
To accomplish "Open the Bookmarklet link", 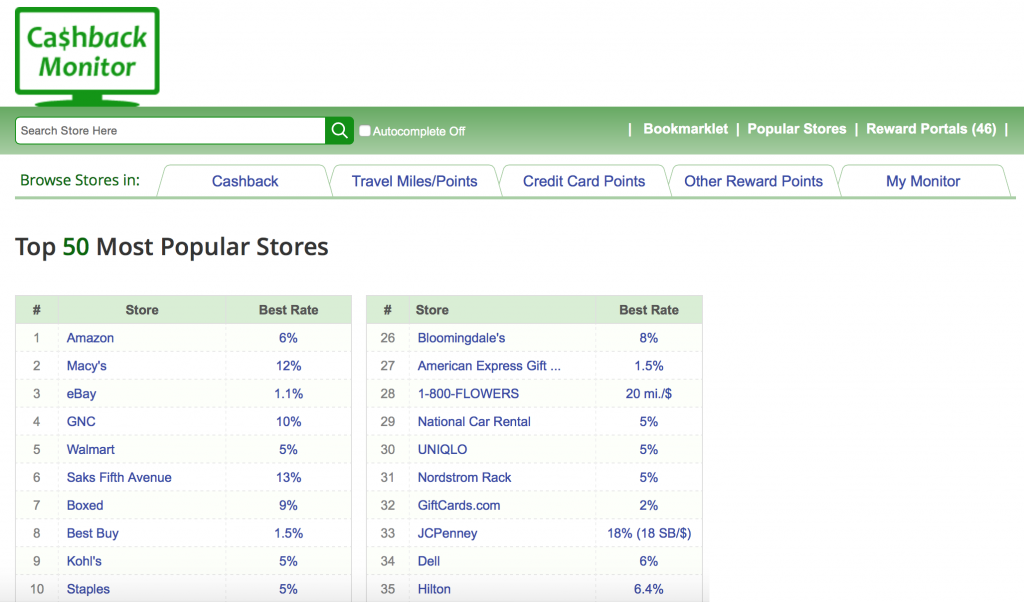I will tap(685, 129).
